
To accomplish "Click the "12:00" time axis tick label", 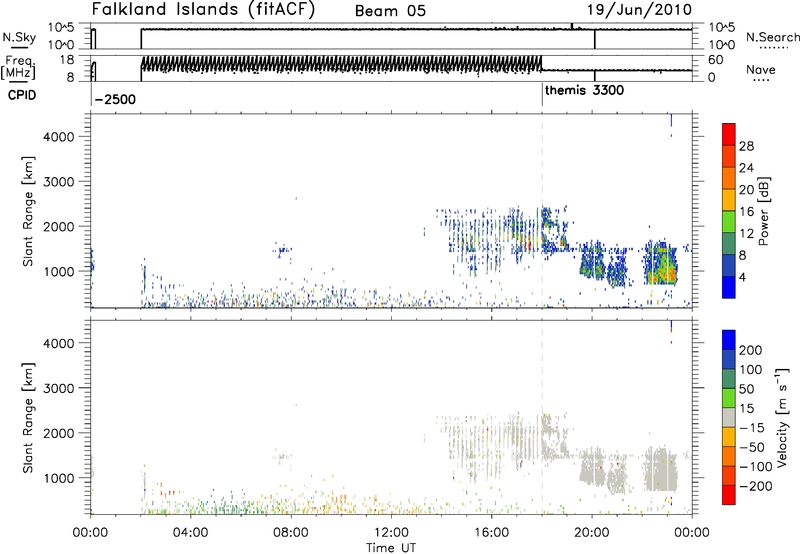I will pyautogui.click(x=391, y=533).
